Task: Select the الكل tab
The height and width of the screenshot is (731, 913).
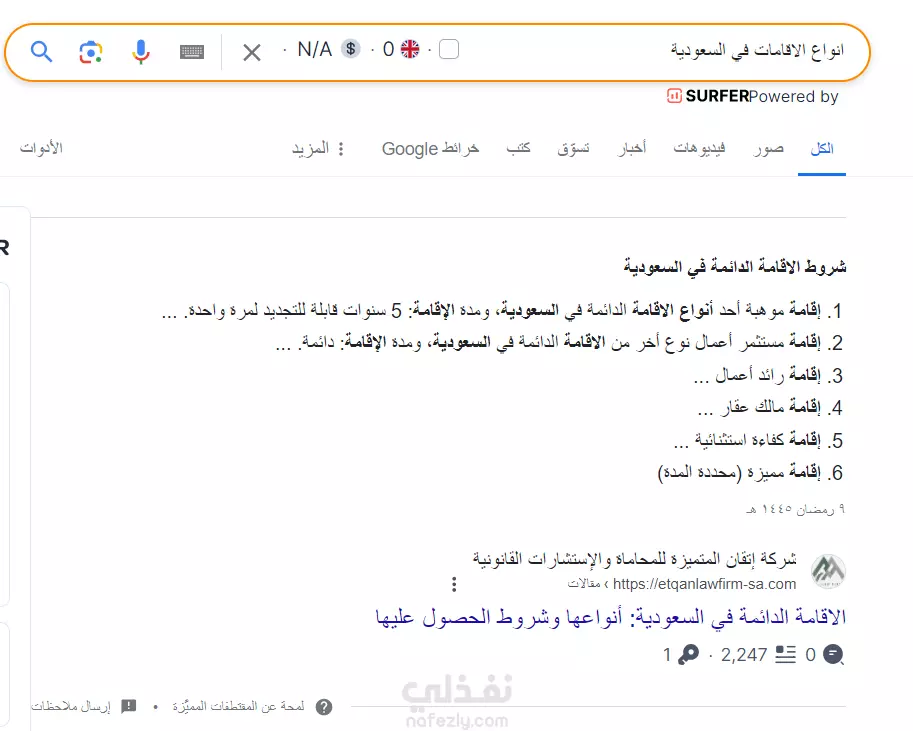Action: click(822, 149)
